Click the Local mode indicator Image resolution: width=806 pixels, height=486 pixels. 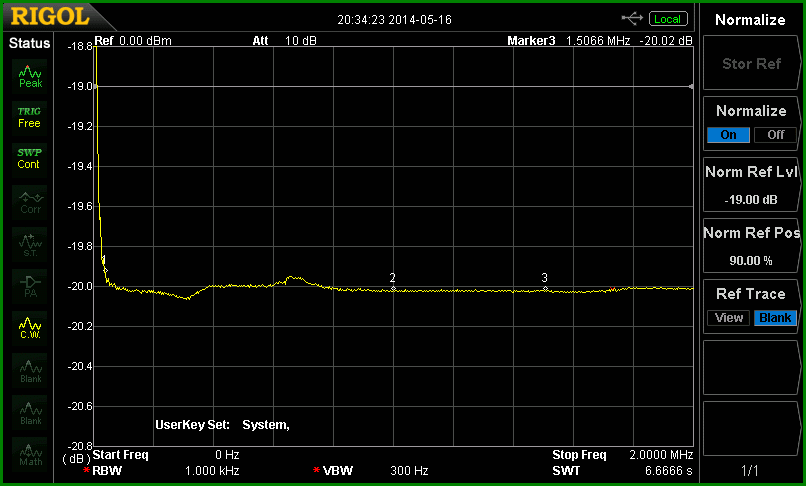pos(668,19)
